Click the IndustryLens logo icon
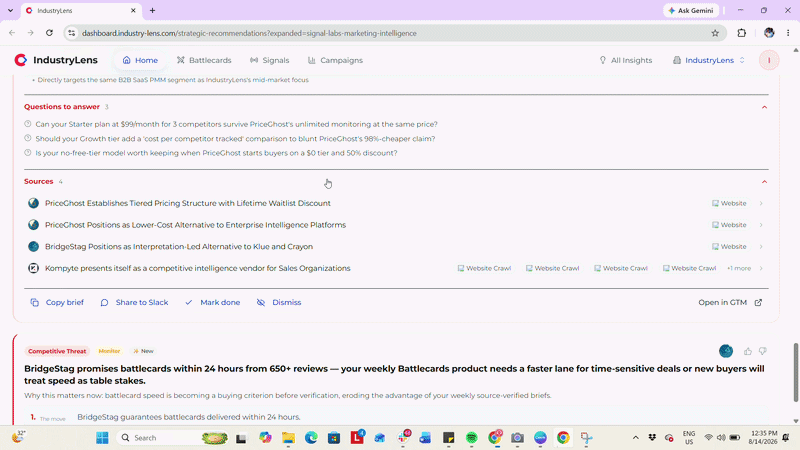Image resolution: width=800 pixels, height=450 pixels. click(x=20, y=60)
